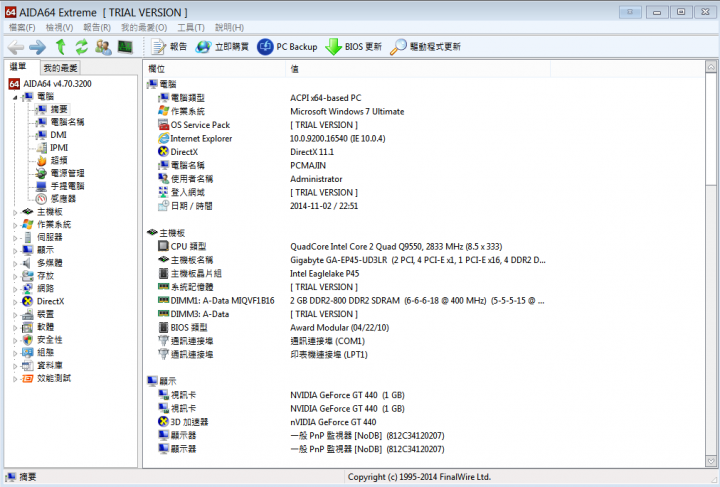This screenshot has height=487, width=720.
Task: Select 超頻 overclock tree item
Action: click(x=59, y=160)
